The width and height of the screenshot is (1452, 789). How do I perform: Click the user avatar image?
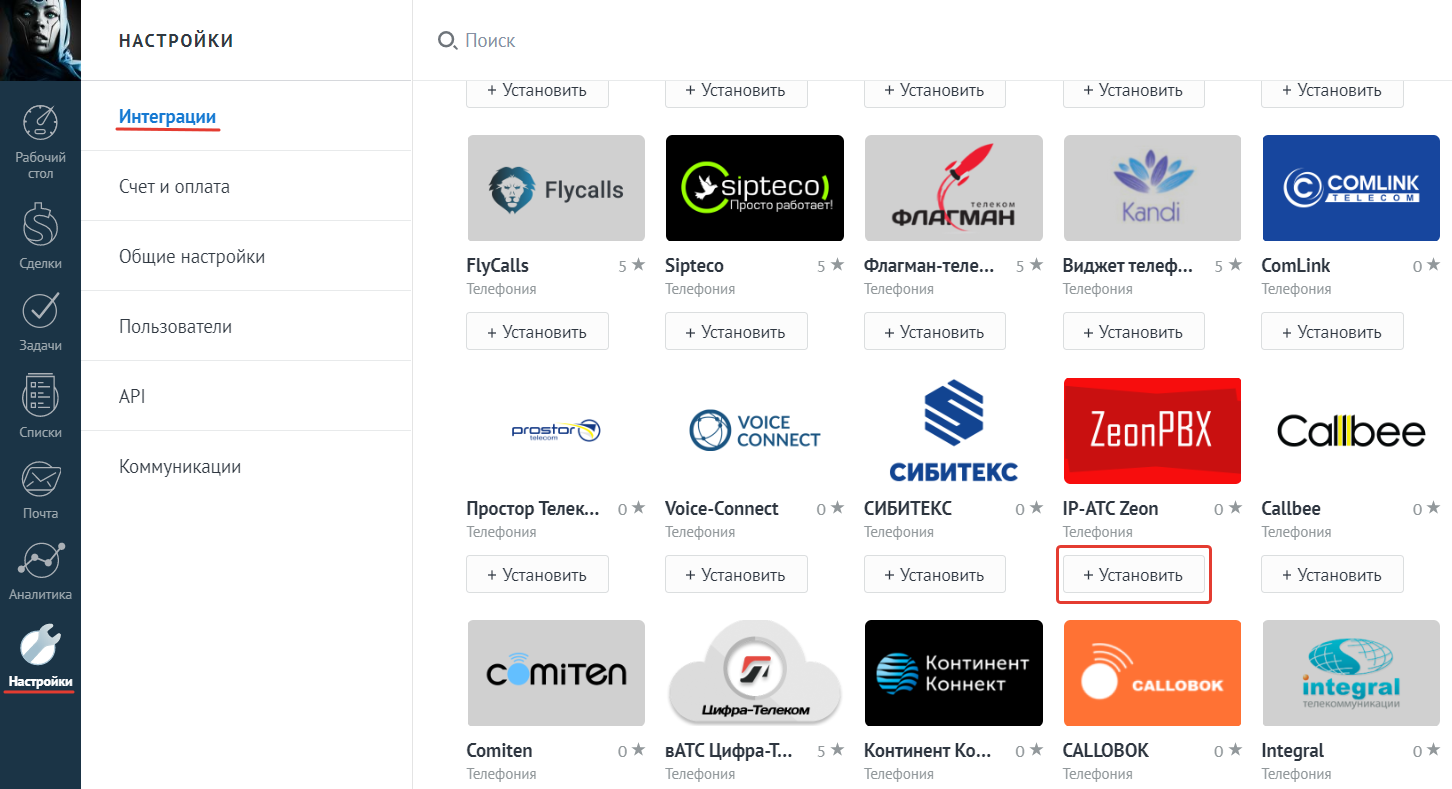pyautogui.click(x=40, y=40)
